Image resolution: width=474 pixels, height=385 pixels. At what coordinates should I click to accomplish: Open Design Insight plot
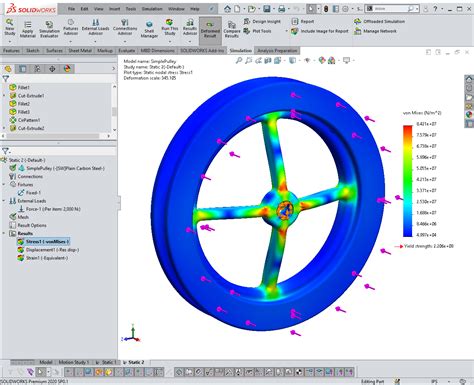pos(262,21)
